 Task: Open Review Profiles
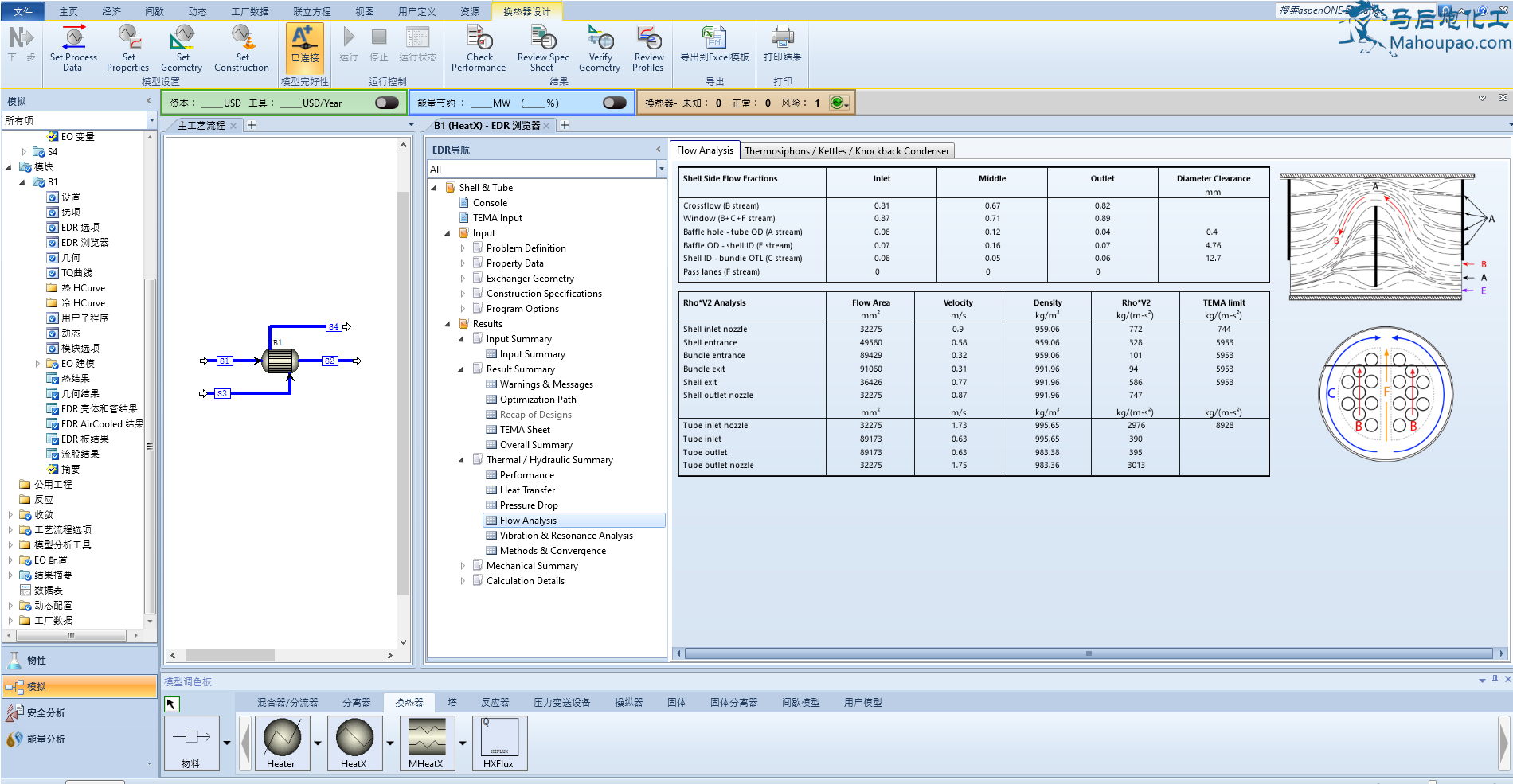pos(649,48)
